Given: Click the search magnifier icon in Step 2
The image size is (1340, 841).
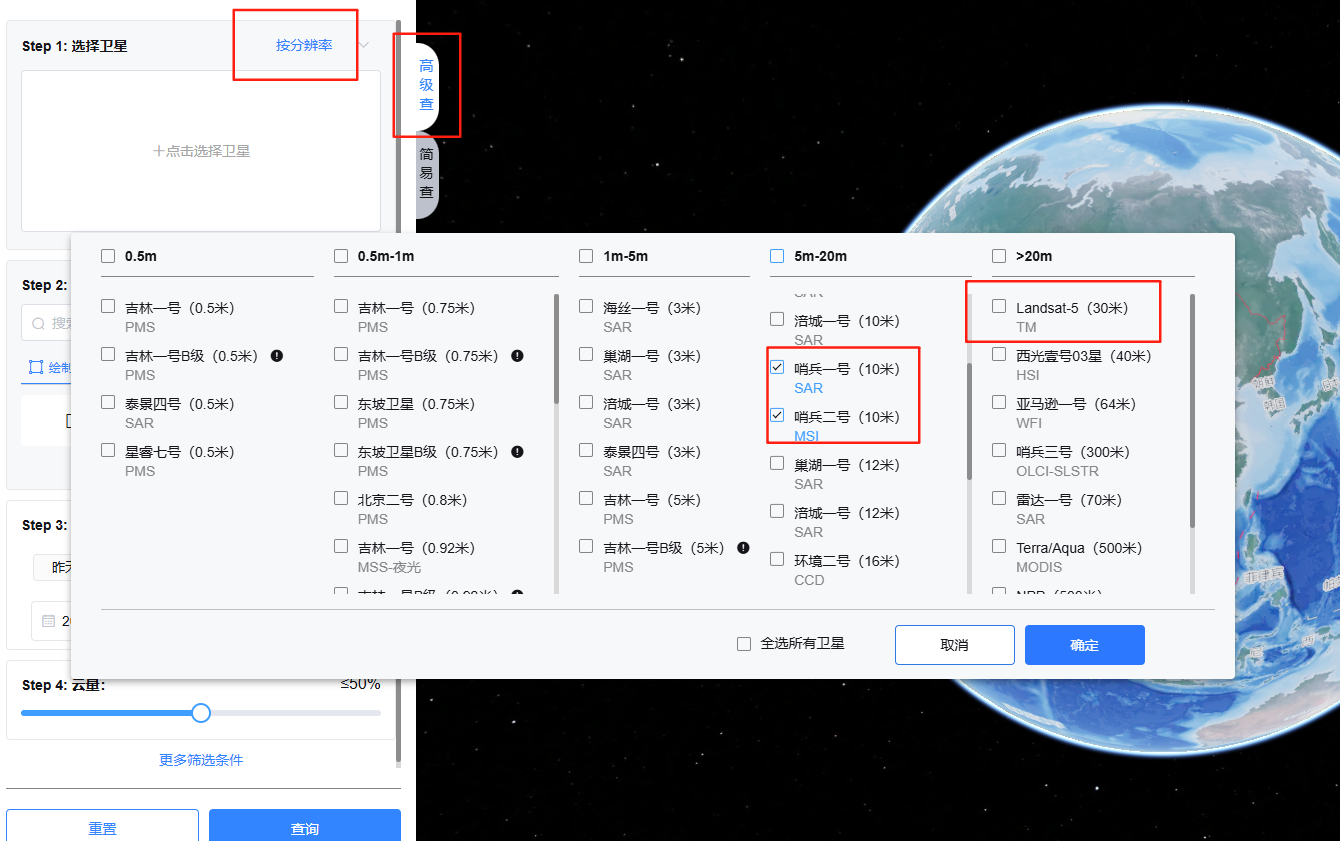Looking at the screenshot, I should click(38, 324).
